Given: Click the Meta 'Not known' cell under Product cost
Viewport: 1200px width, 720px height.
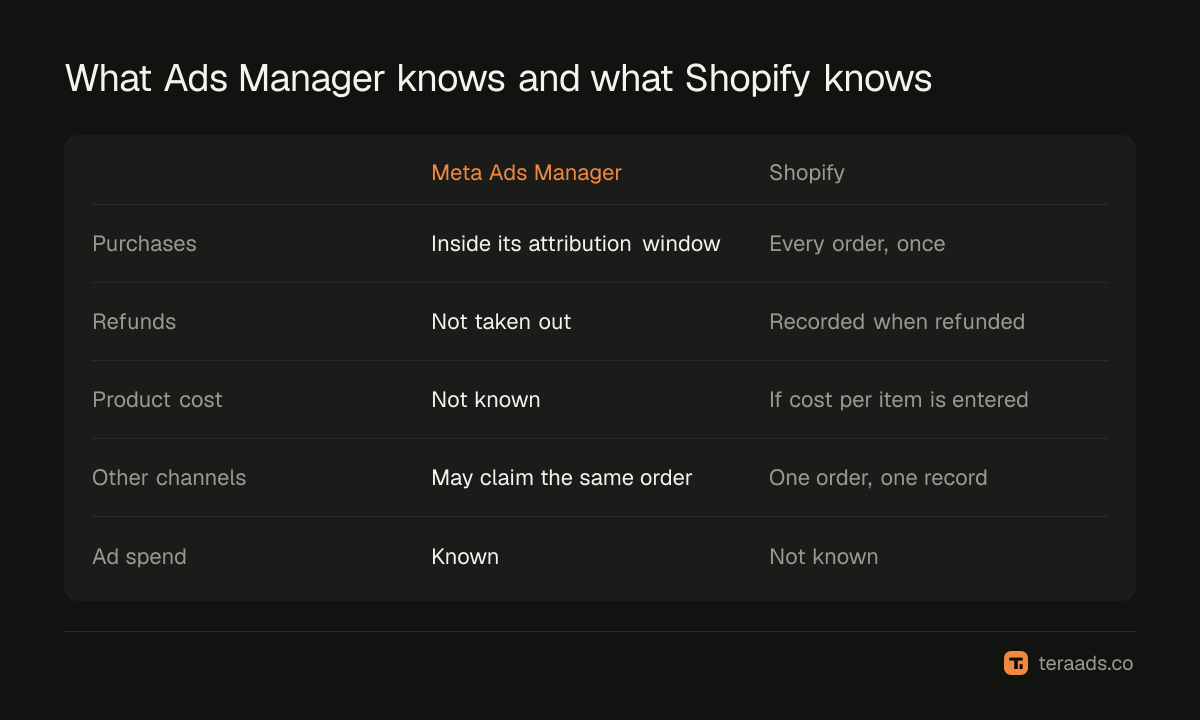Looking at the screenshot, I should (x=486, y=400).
